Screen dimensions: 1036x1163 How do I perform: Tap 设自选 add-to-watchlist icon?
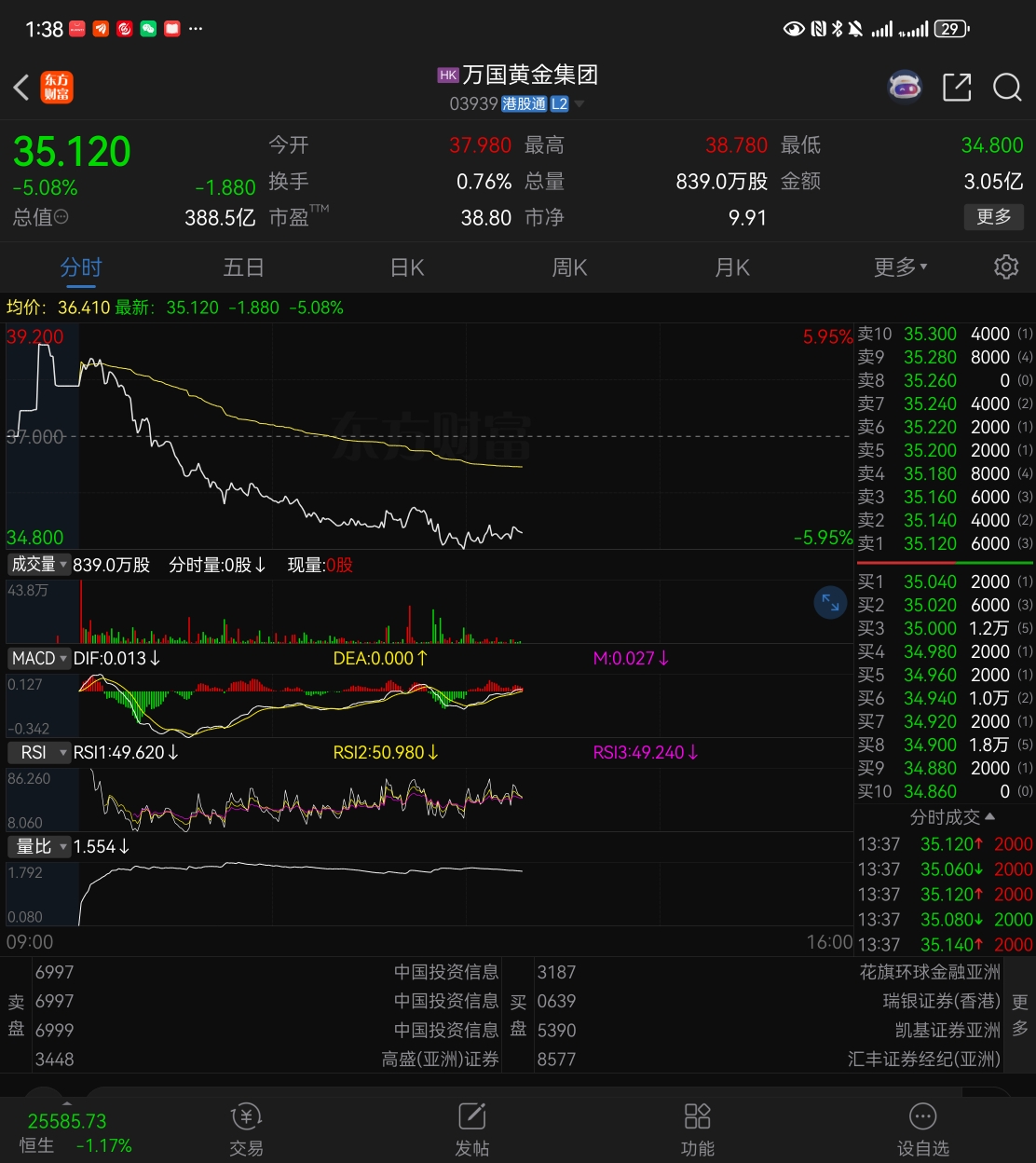[x=923, y=1129]
